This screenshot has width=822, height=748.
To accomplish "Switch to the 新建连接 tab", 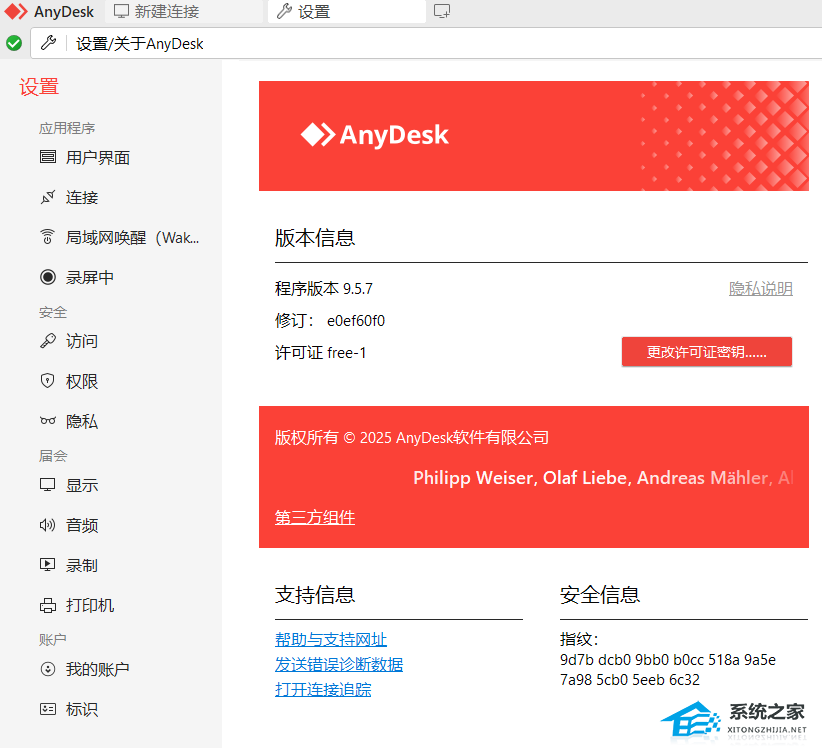I will coord(183,12).
